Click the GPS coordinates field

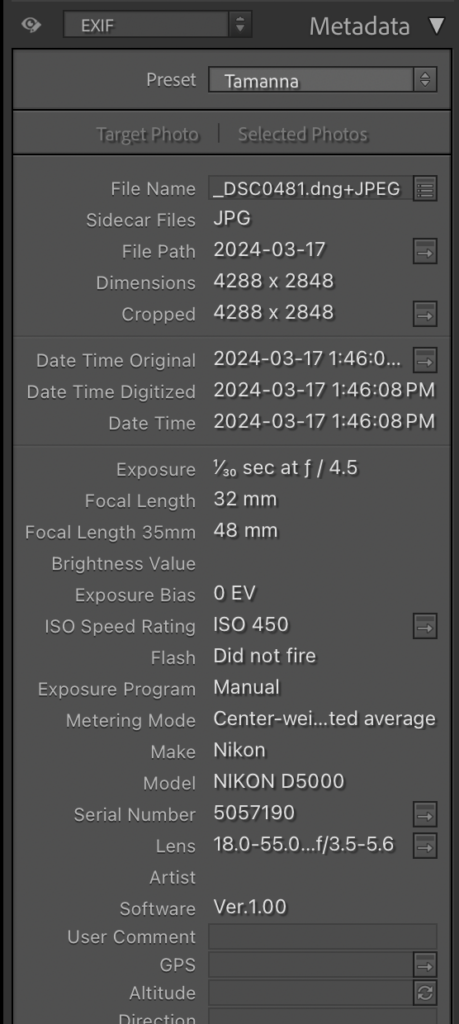[x=311, y=965]
